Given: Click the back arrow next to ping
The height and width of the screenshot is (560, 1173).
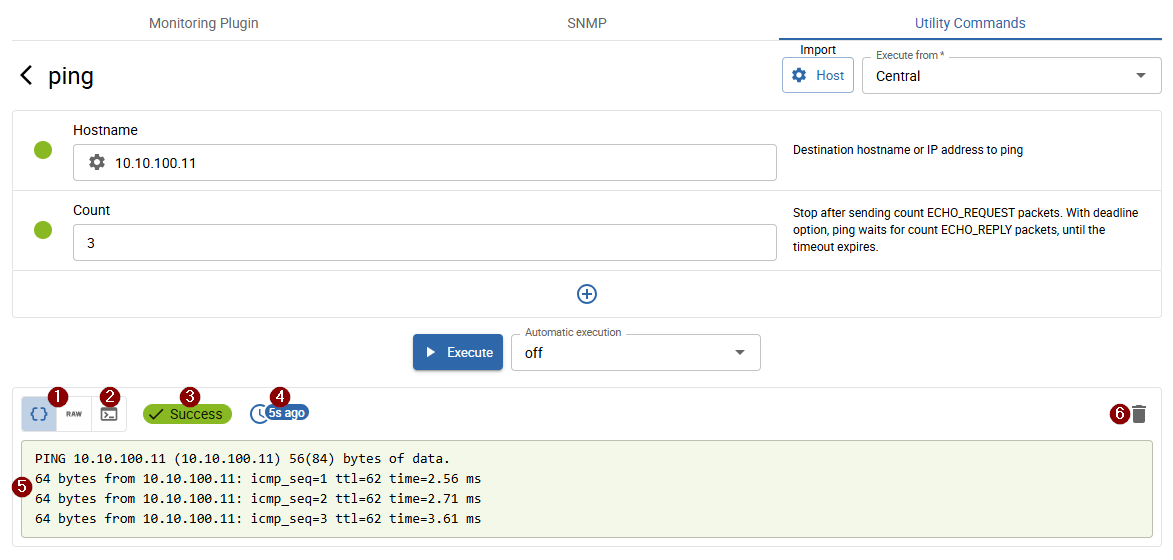Looking at the screenshot, I should (x=27, y=76).
